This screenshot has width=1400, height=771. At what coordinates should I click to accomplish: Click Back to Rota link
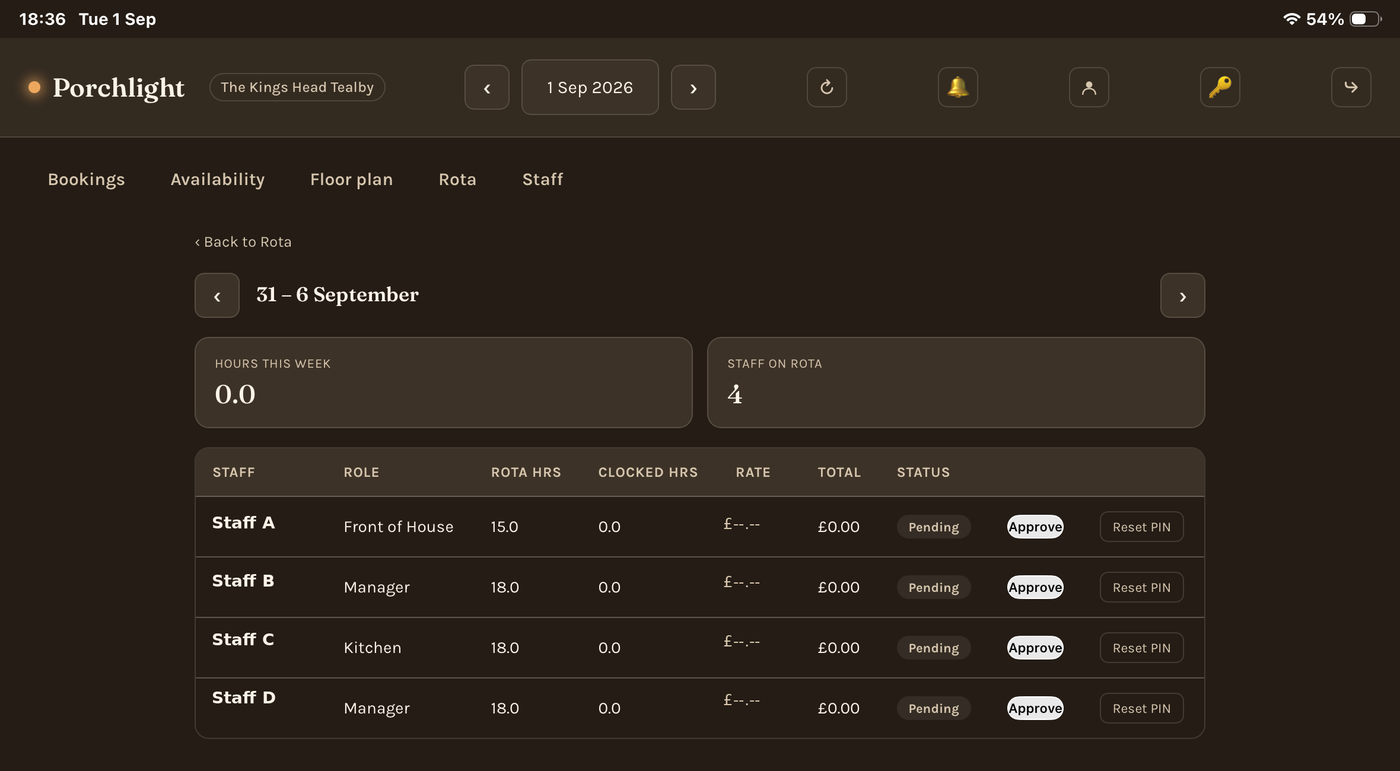pos(243,242)
